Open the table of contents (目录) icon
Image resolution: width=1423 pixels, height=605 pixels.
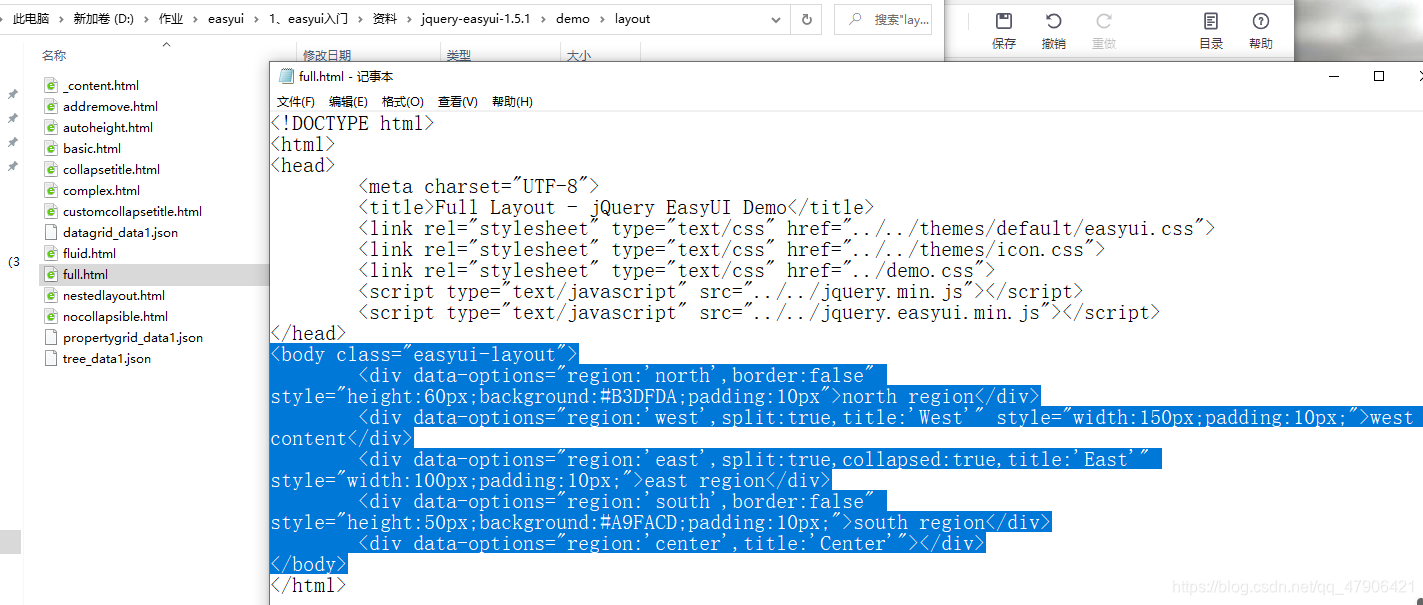(1211, 21)
